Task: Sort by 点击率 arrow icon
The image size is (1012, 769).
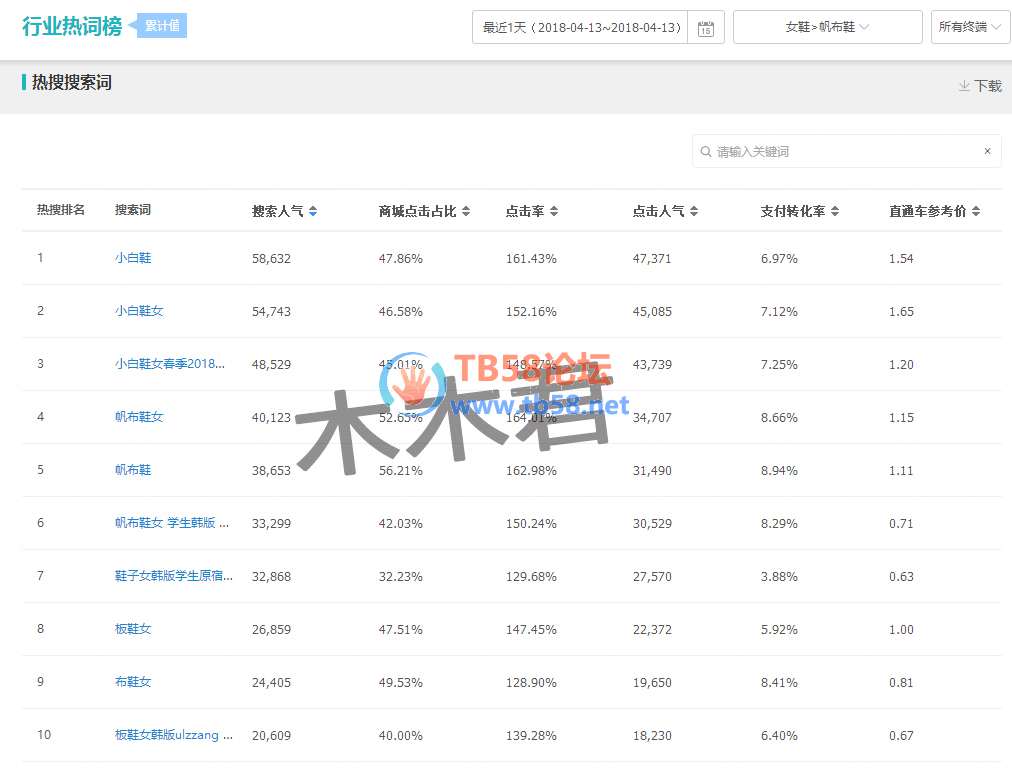Action: [554, 211]
